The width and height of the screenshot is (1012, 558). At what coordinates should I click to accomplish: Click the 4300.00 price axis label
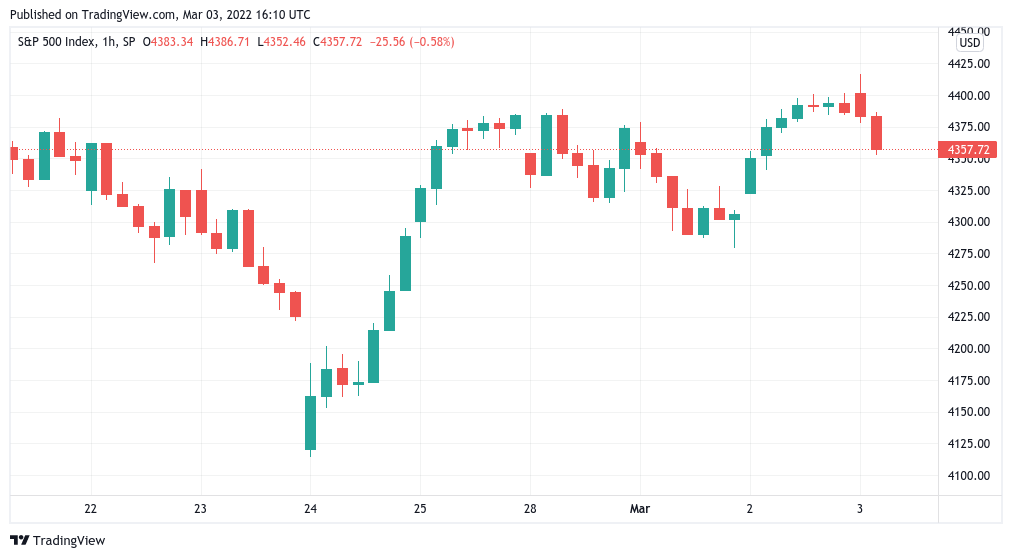pyautogui.click(x=969, y=221)
